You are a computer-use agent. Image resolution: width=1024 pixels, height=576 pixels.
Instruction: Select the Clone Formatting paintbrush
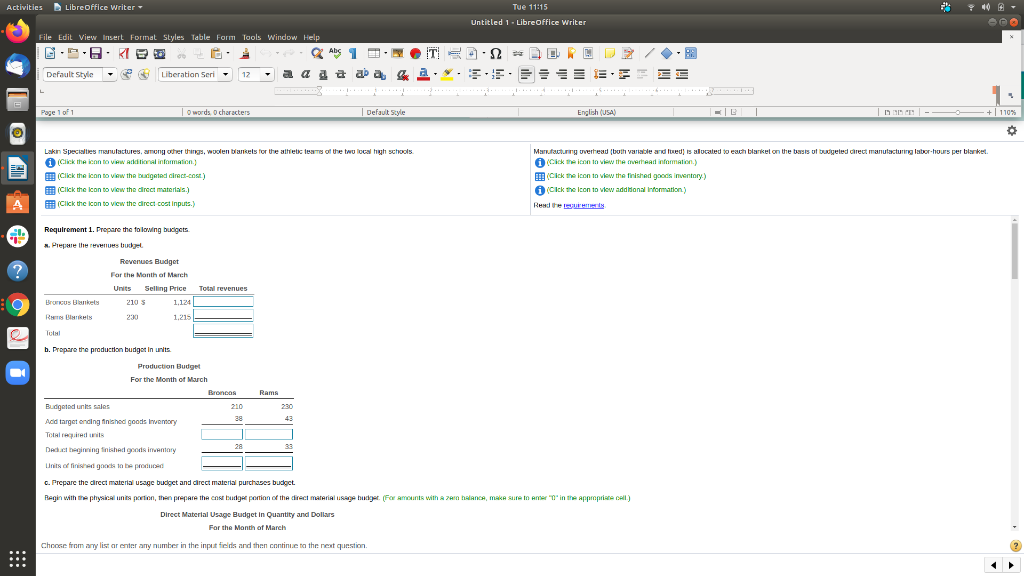pyautogui.click(x=245, y=54)
